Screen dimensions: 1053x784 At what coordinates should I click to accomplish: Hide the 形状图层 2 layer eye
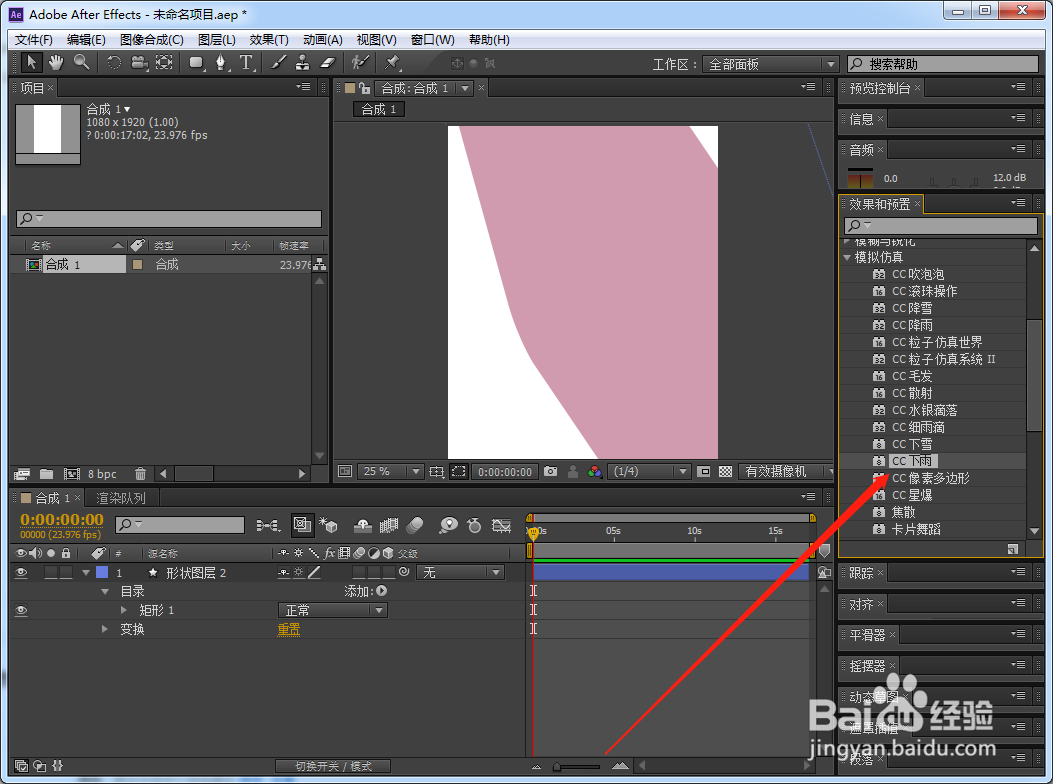21,572
